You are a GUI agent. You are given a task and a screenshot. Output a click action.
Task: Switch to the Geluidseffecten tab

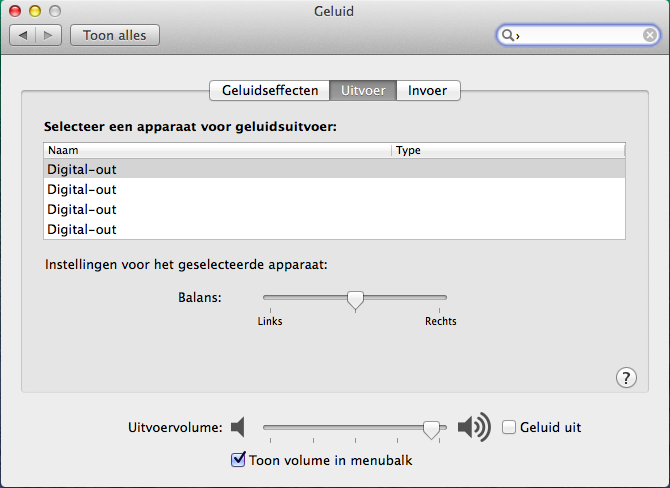[270, 90]
